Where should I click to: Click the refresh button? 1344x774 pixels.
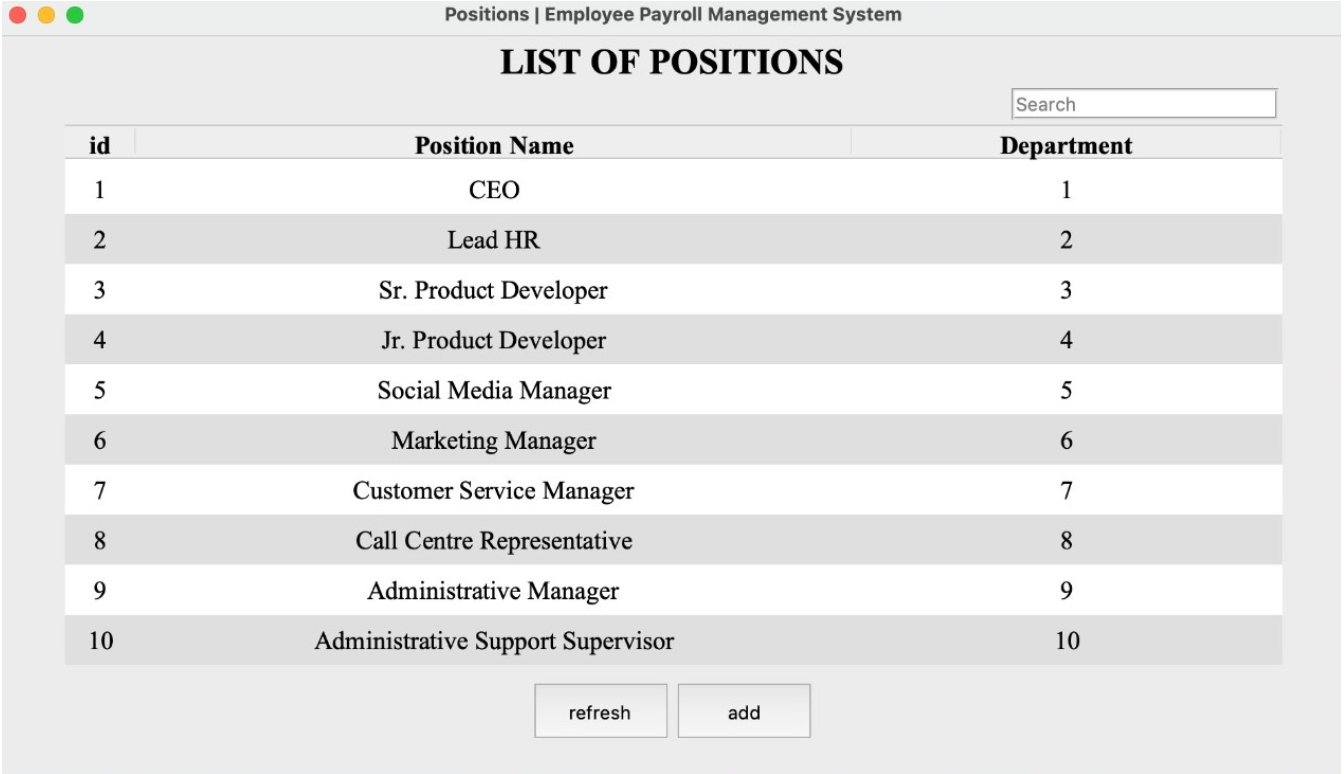click(x=602, y=712)
